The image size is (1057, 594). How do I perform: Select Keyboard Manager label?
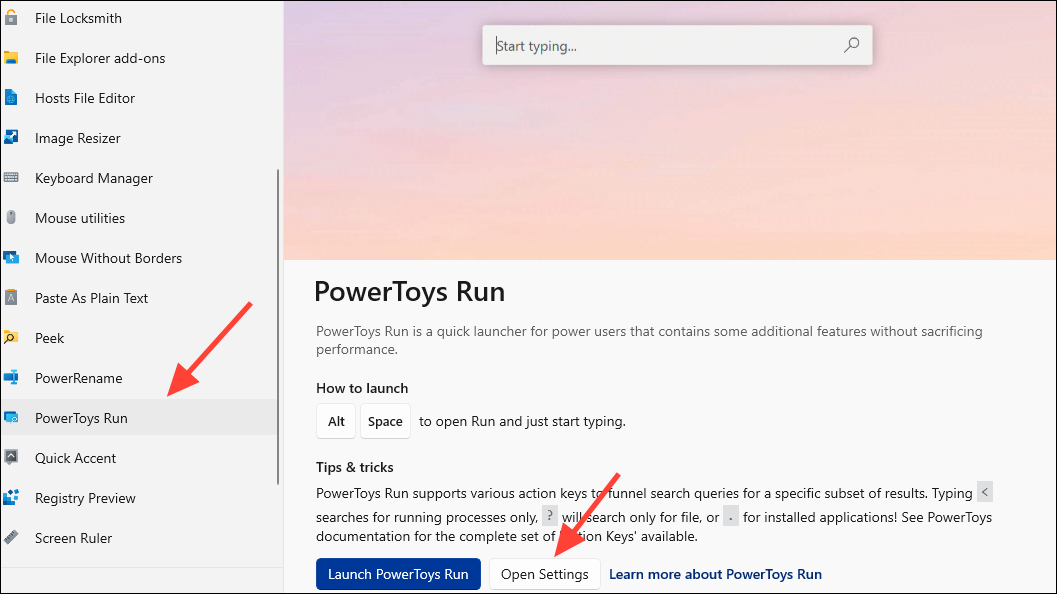coord(94,178)
